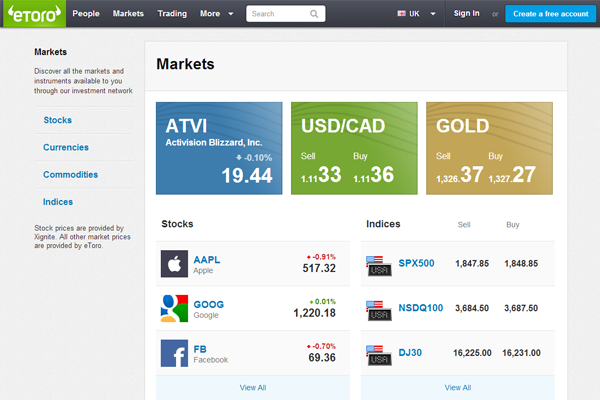Click NSDQ100 buy price 3,687.50

(521, 308)
